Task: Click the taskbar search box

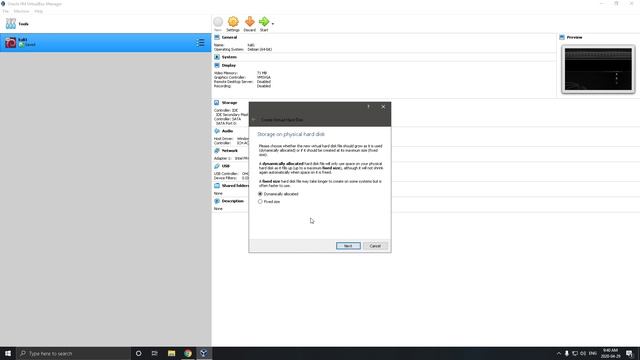Action: coord(73,353)
